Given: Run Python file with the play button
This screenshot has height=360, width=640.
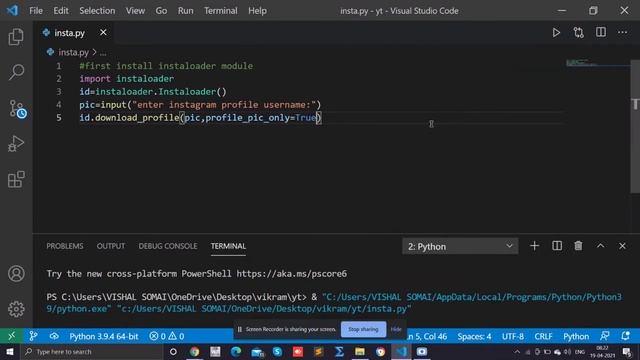Looking at the screenshot, I should click(556, 33).
